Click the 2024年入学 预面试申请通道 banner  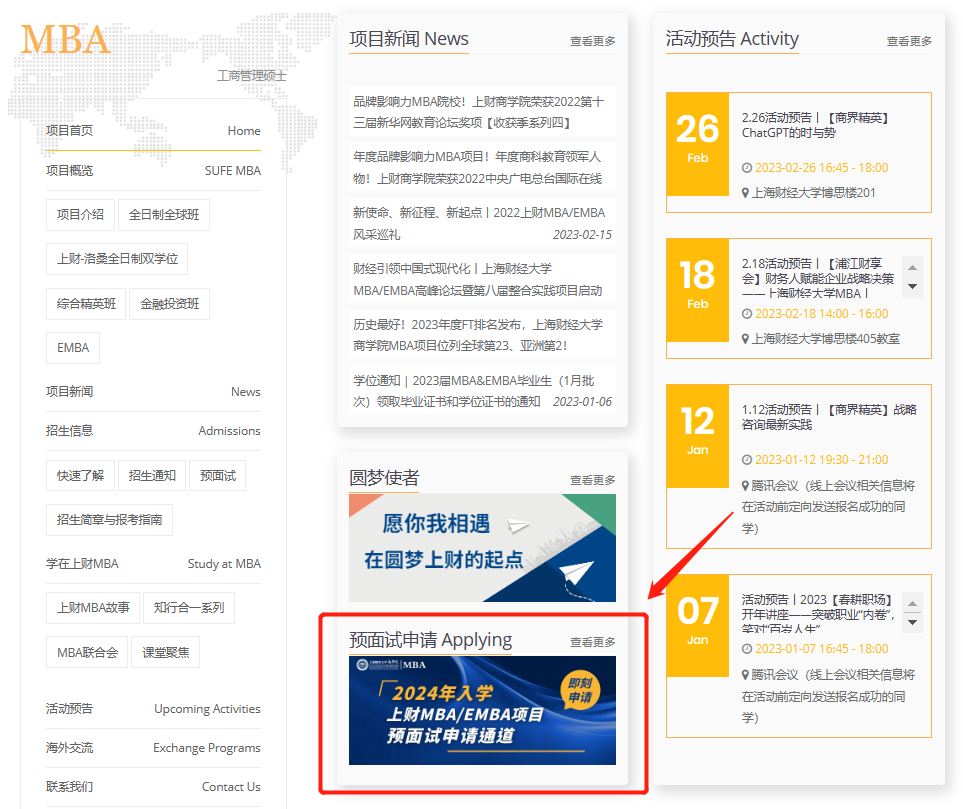point(482,711)
